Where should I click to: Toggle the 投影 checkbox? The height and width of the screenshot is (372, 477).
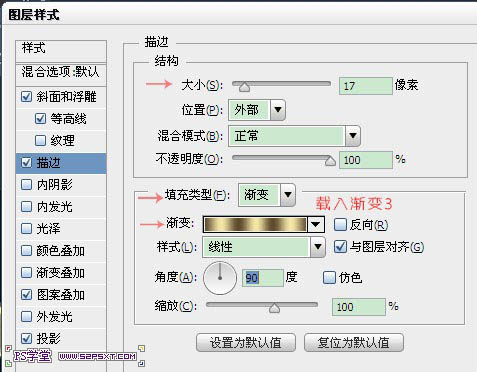click(x=26, y=338)
